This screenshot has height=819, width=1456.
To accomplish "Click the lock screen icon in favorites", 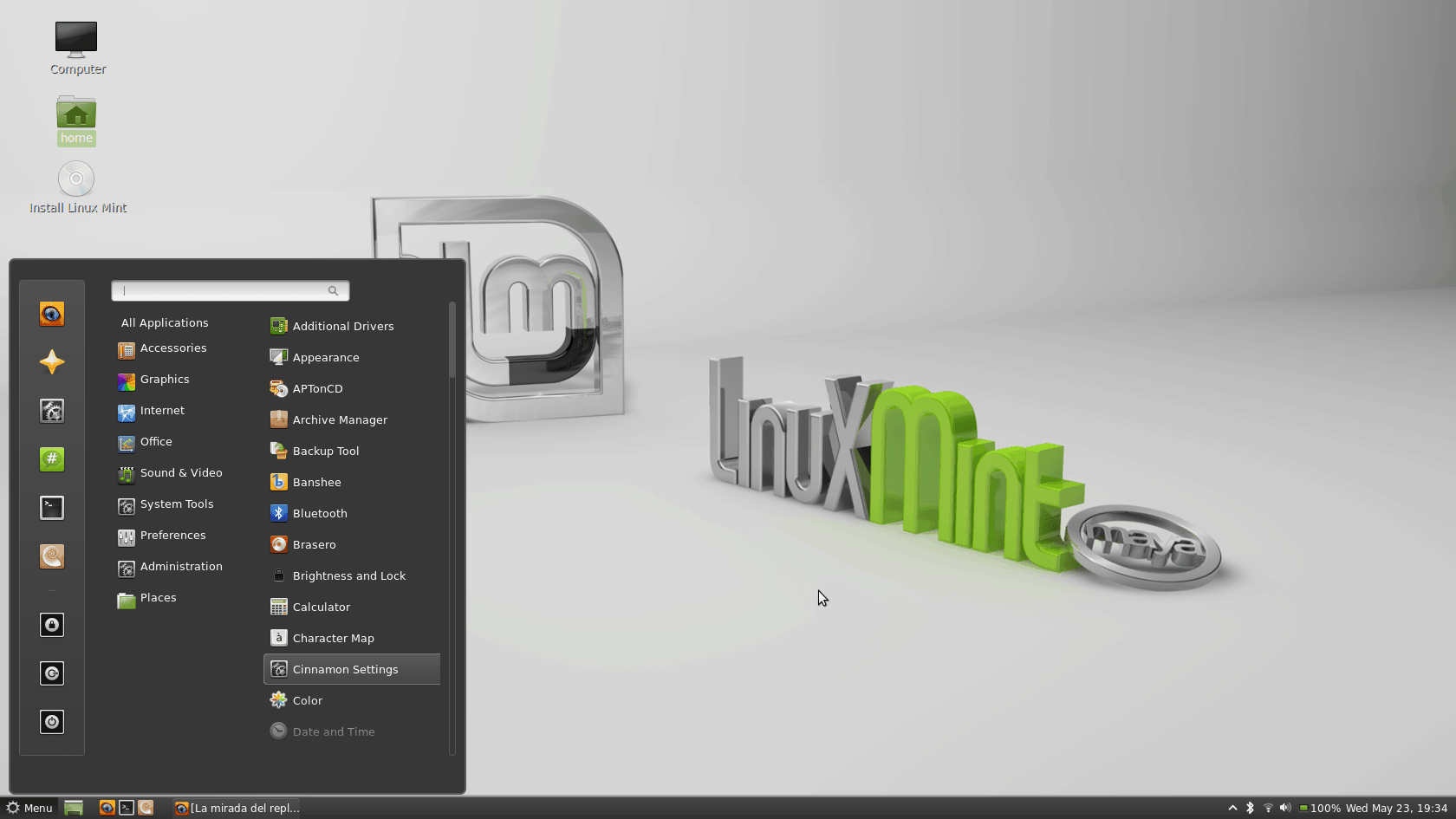I will click(52, 625).
